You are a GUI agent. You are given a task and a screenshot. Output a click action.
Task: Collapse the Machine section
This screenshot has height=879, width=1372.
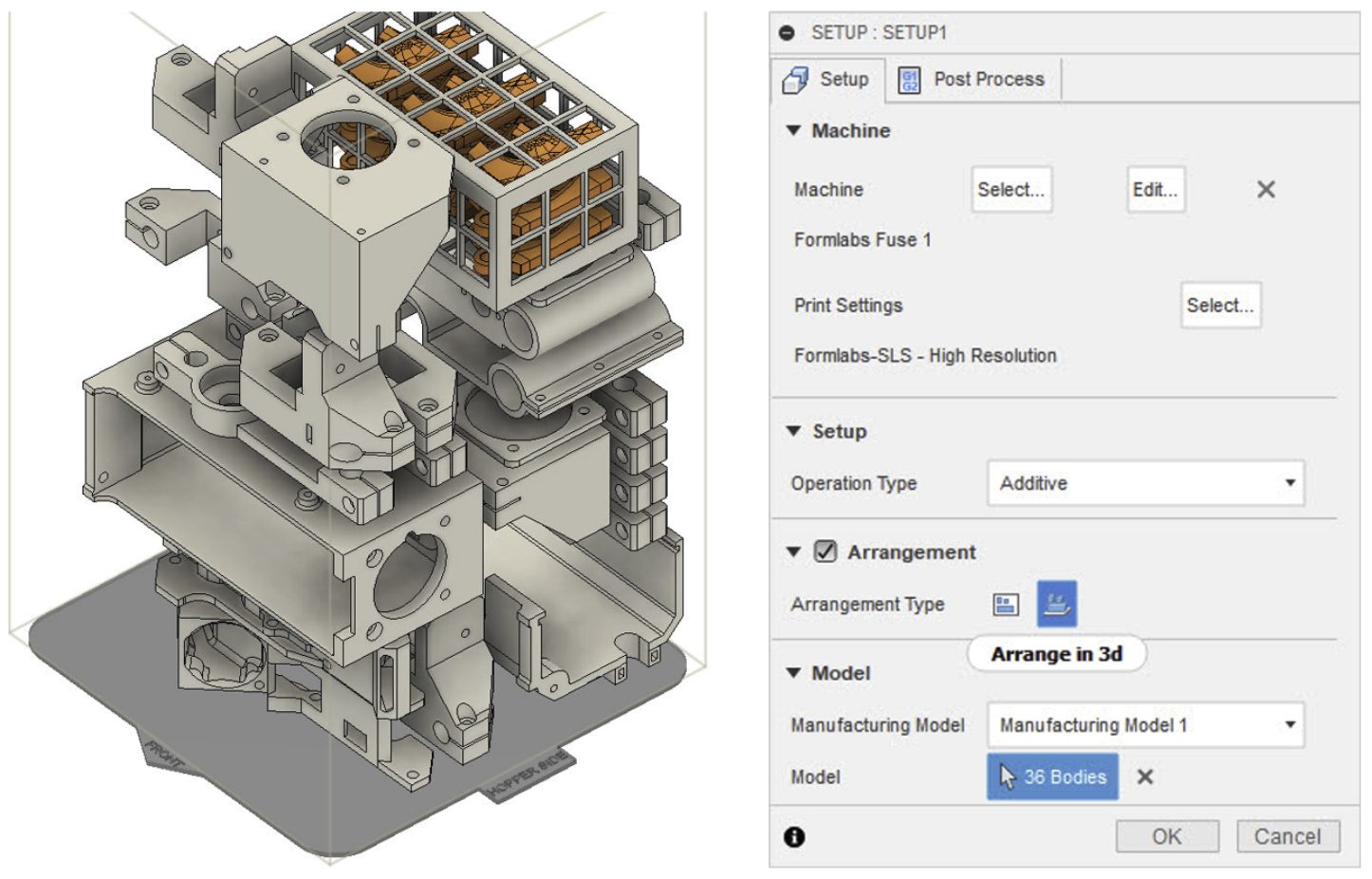tap(793, 131)
